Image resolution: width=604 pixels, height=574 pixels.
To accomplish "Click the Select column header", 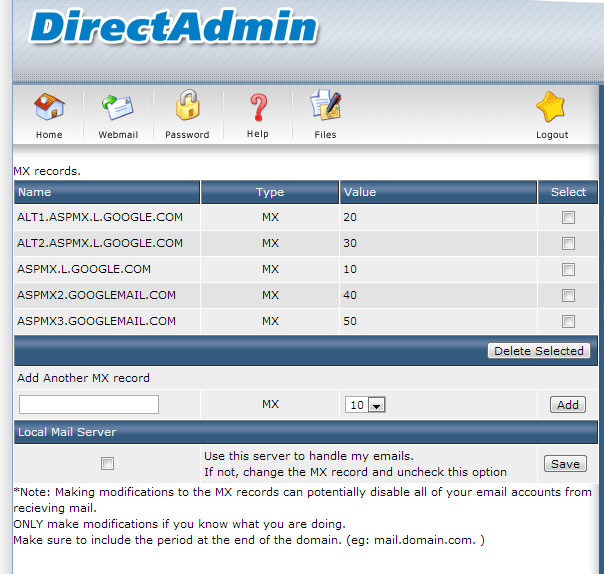I will tap(568, 192).
